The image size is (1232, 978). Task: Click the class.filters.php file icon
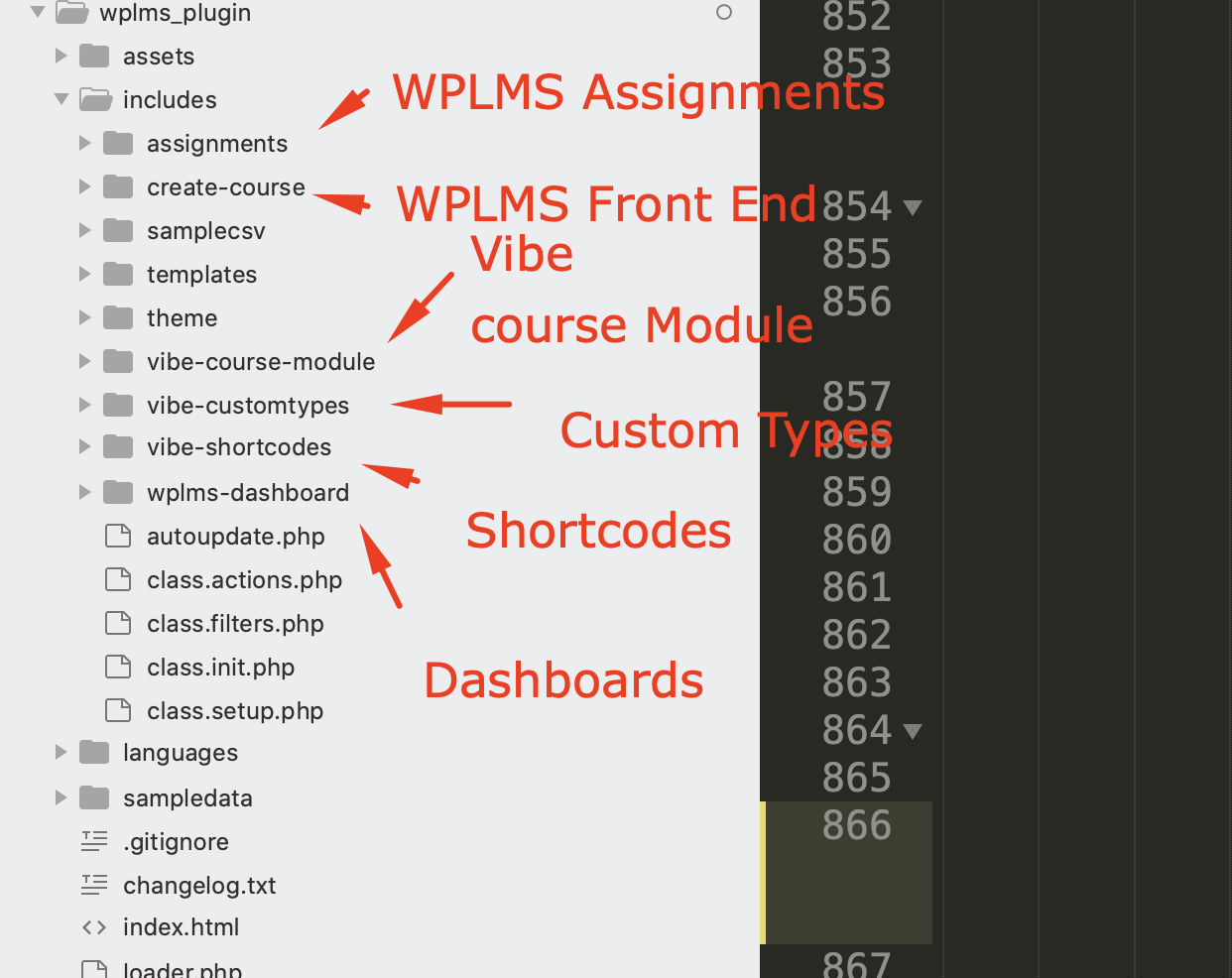click(x=118, y=624)
